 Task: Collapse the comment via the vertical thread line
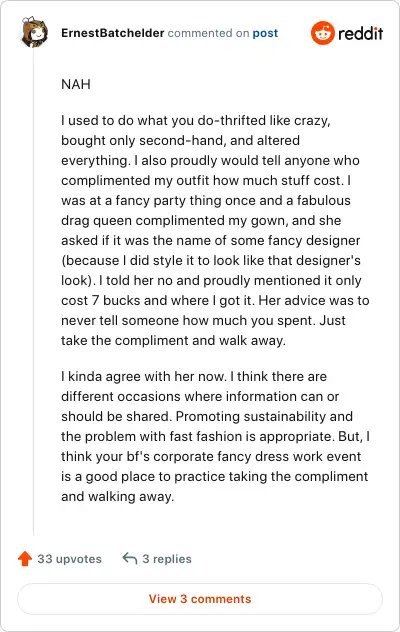(33, 292)
